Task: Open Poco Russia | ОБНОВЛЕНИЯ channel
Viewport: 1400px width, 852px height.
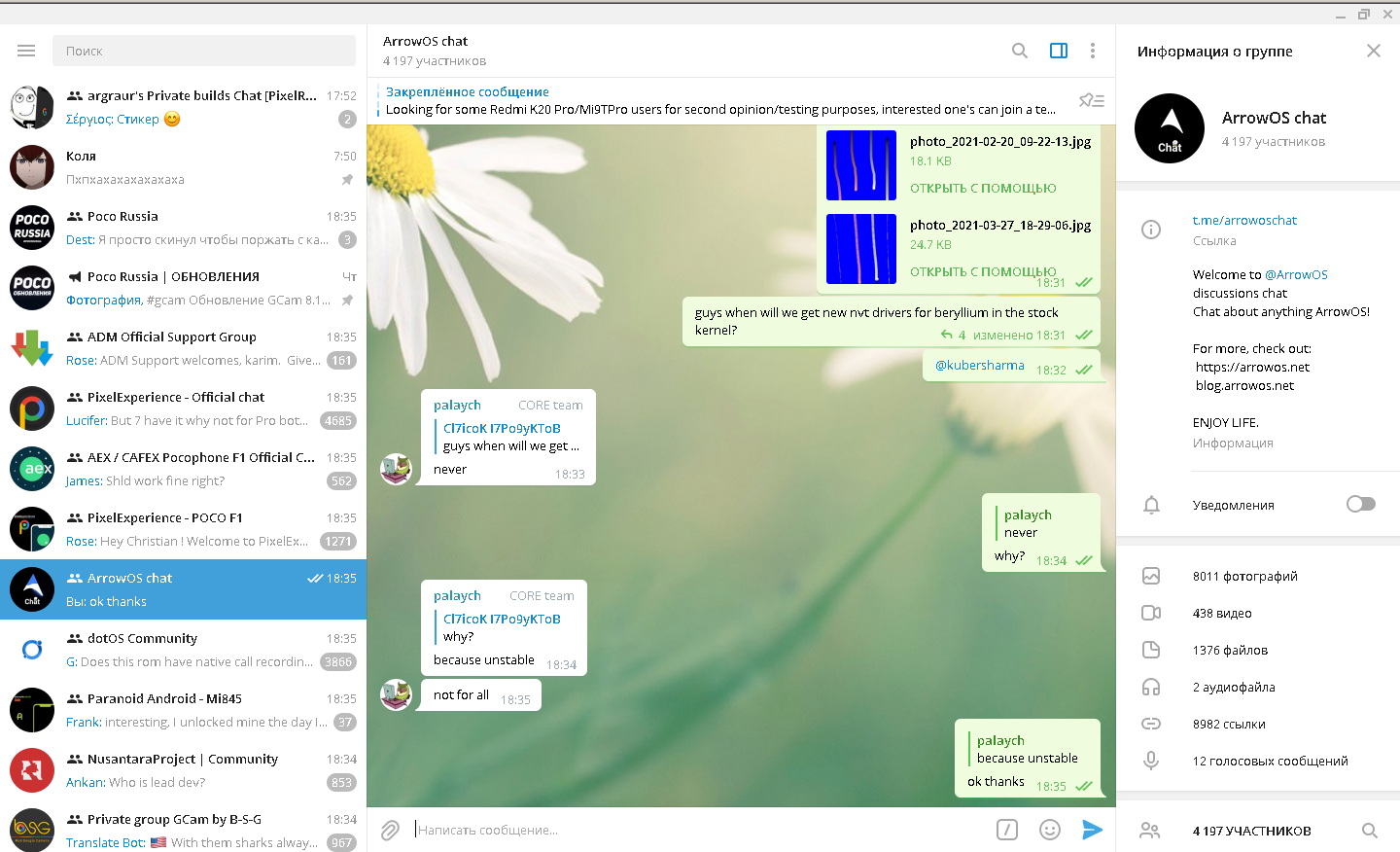Action: tap(183, 288)
